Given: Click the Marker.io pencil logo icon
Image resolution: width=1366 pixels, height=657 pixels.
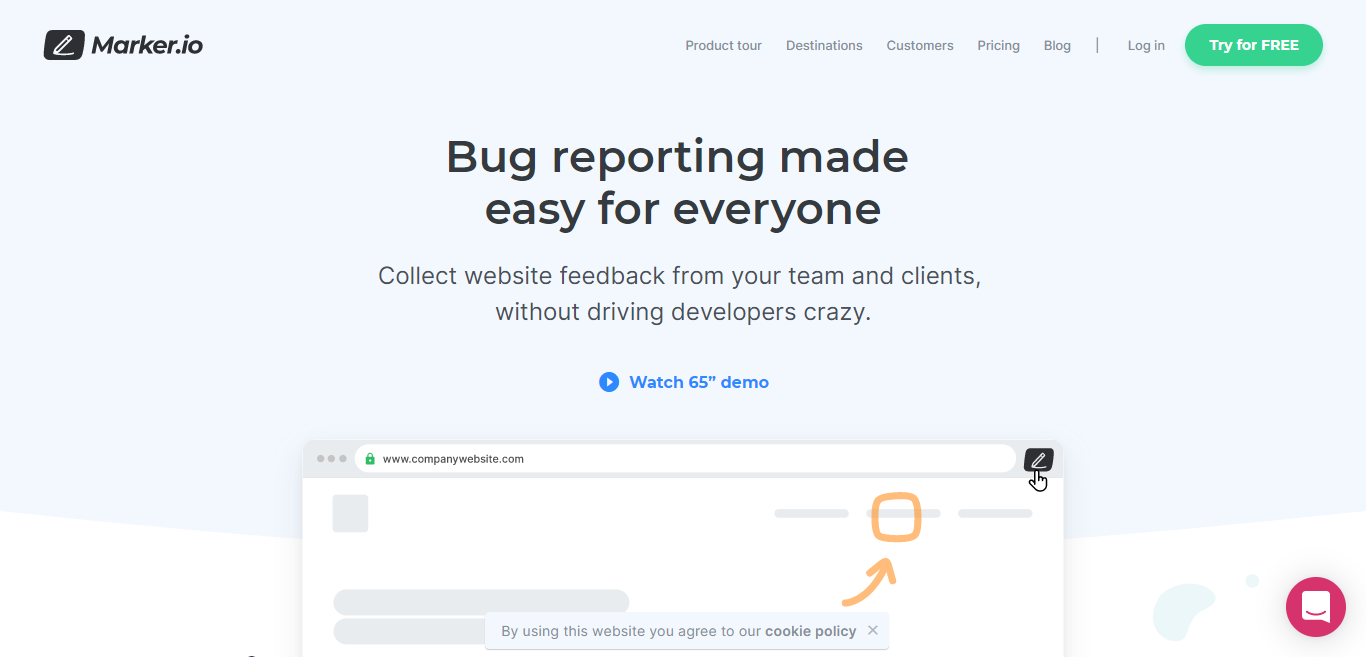Looking at the screenshot, I should (64, 45).
